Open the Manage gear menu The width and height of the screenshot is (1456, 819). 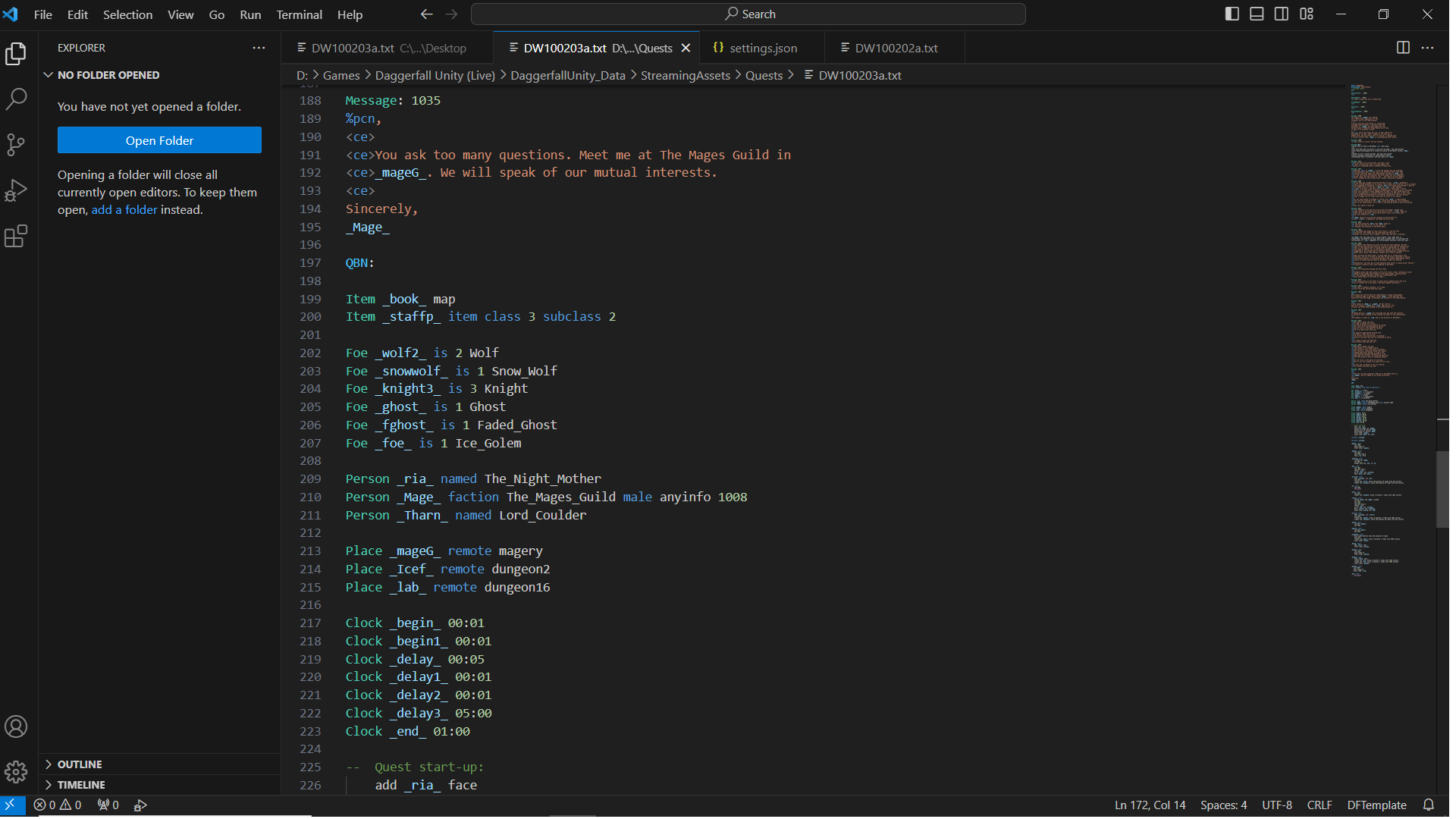(16, 772)
